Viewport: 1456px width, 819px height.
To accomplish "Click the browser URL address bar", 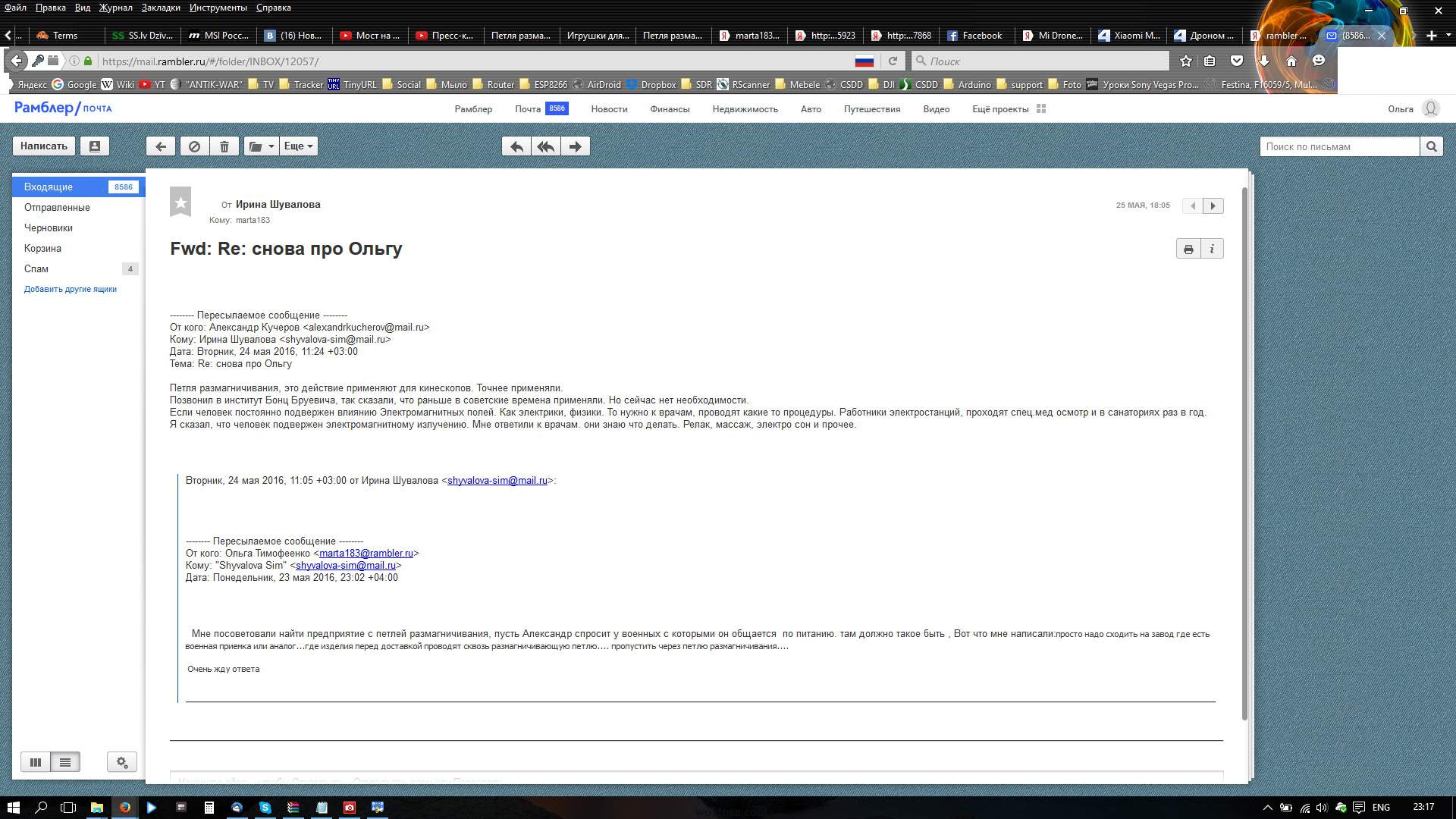I will [x=474, y=61].
